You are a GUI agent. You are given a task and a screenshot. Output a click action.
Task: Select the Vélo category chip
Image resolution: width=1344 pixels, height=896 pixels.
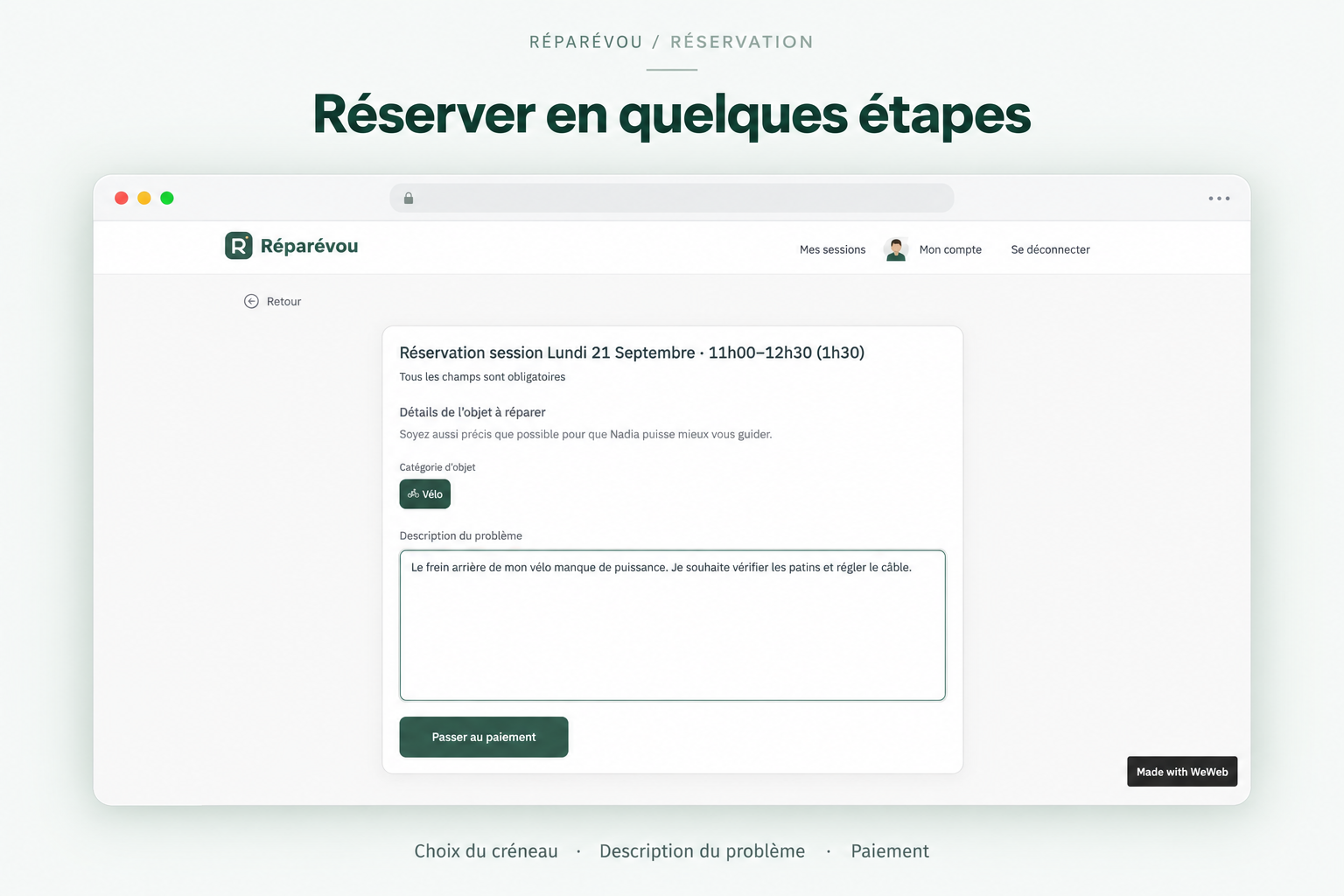click(x=425, y=494)
